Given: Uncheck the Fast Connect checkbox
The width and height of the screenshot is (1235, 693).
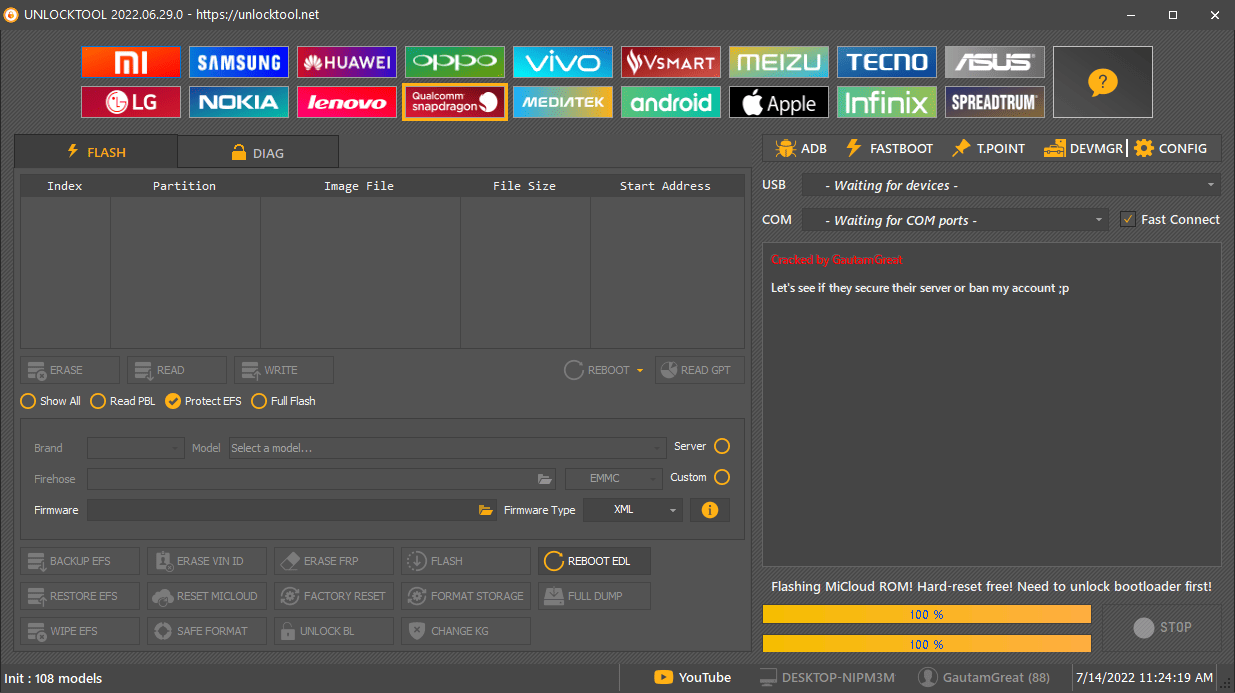Looking at the screenshot, I should [x=1126, y=219].
